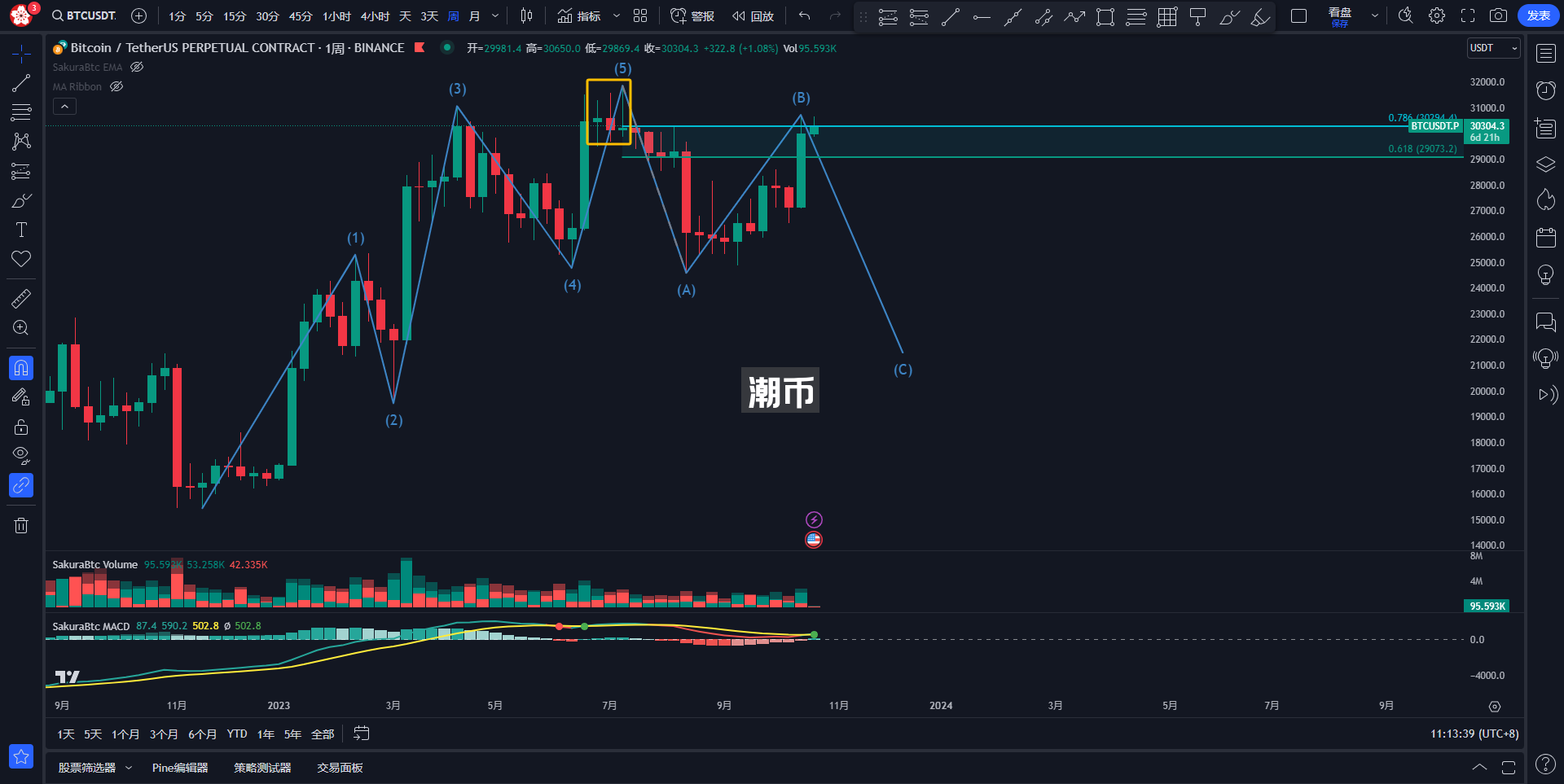Open the 交易面板 tab
The height and width of the screenshot is (784, 1564).
(340, 768)
